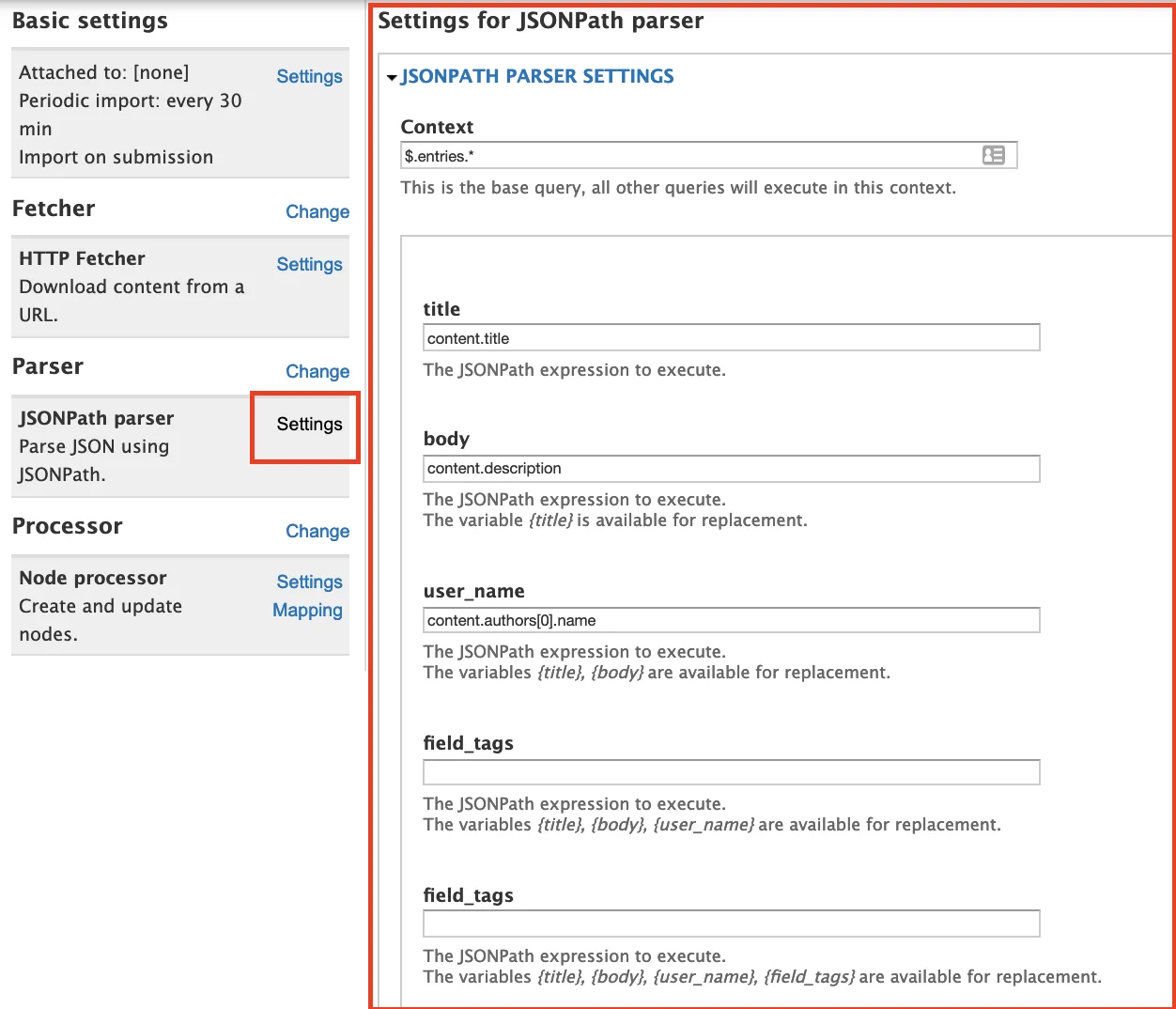Click the first empty field_tags input
This screenshot has height=1009, width=1176.
(x=732, y=772)
